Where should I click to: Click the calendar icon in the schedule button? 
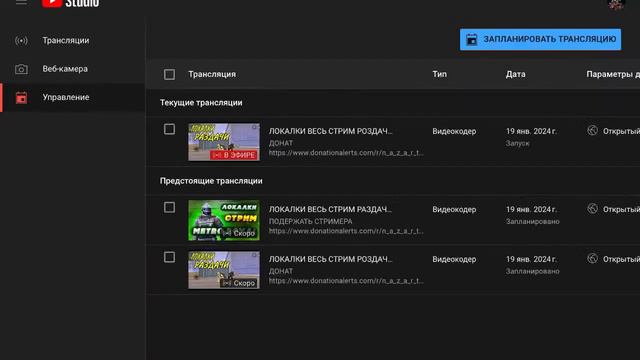point(472,39)
